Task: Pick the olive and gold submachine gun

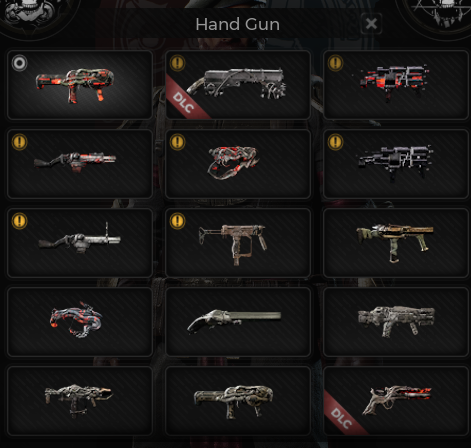Action: (x=396, y=243)
